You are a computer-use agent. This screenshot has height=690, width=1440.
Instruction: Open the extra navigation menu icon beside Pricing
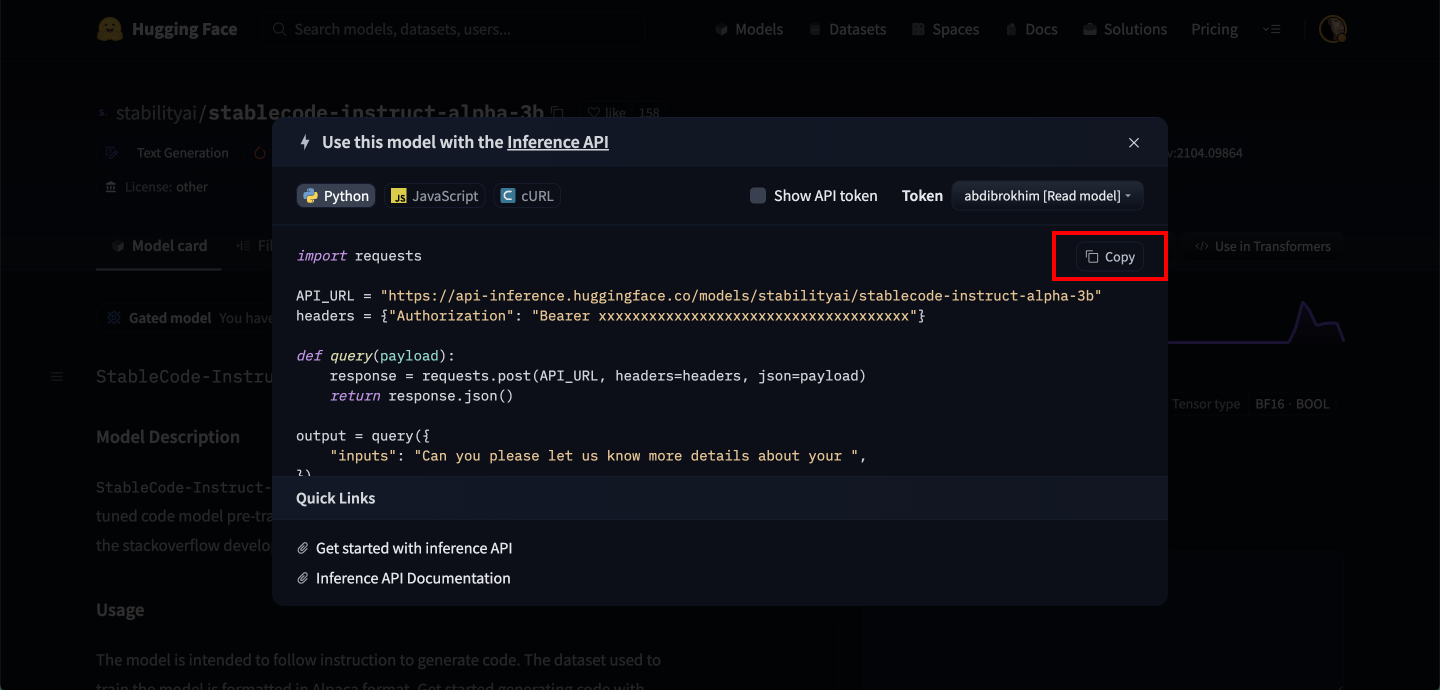(1271, 29)
